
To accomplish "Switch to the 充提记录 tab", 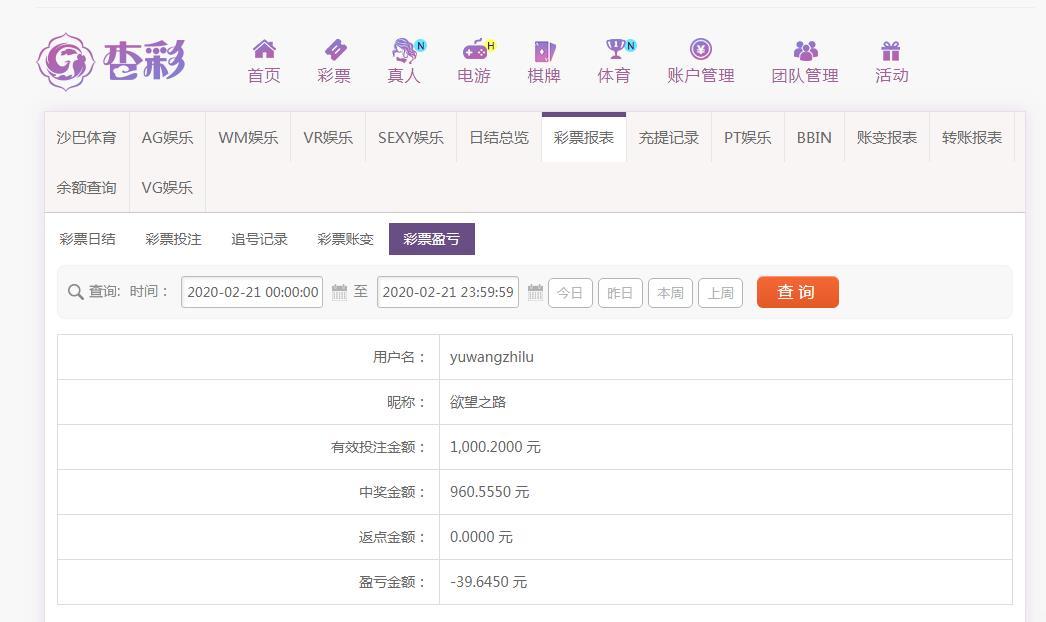I will pyautogui.click(x=668, y=137).
